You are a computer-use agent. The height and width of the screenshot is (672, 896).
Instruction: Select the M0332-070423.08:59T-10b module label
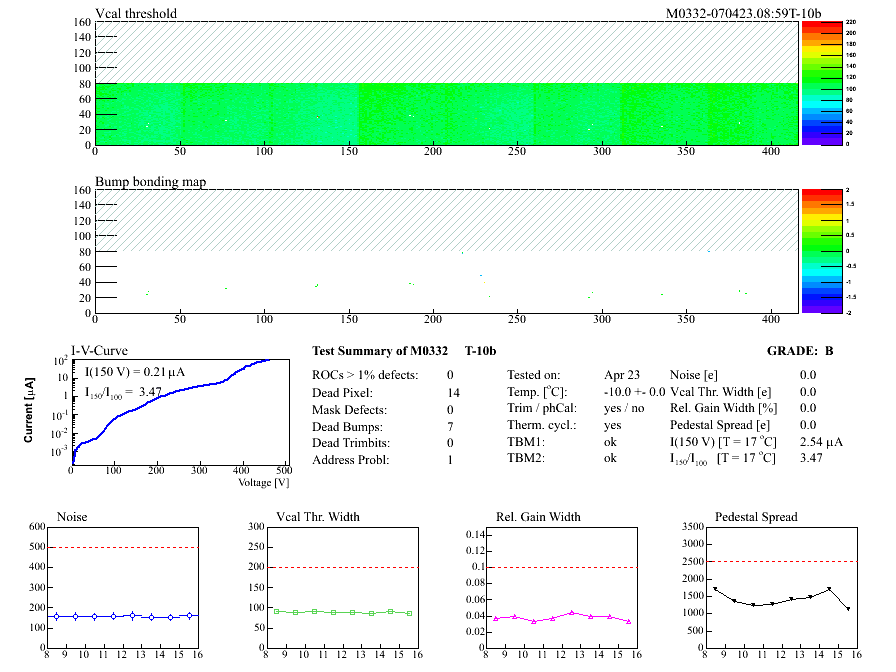(743, 13)
